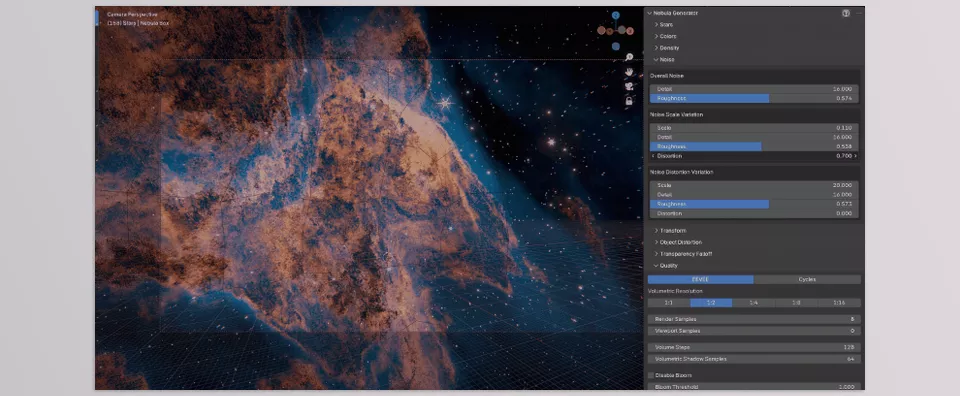Click the Noise Distortion Variation Roughness slider

[754, 204]
